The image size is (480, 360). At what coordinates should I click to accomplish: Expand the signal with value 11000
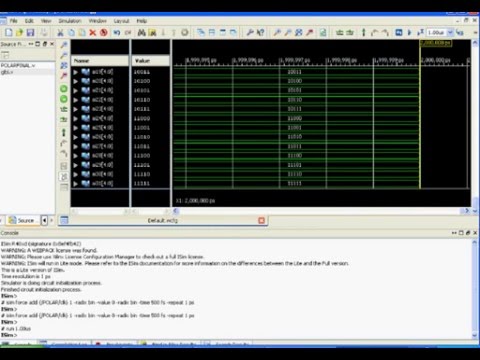76,118
